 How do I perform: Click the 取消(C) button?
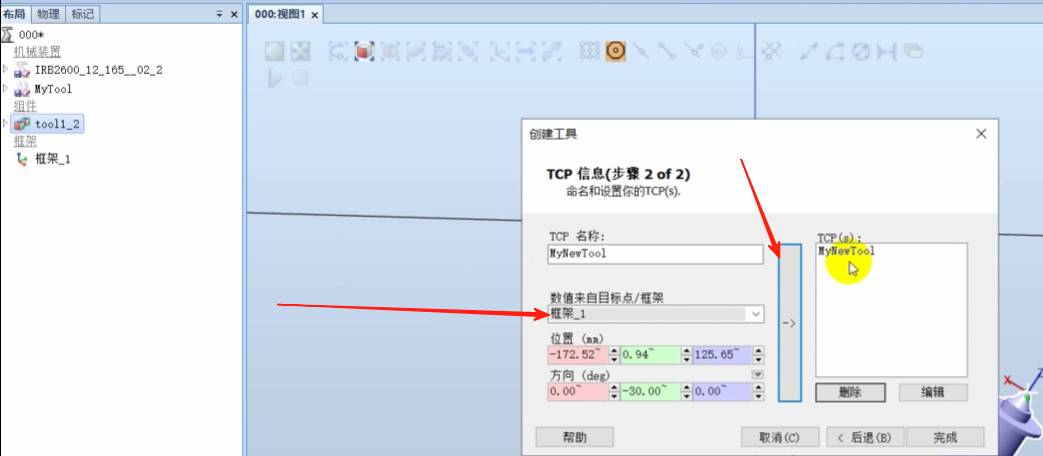pyautogui.click(x=780, y=437)
